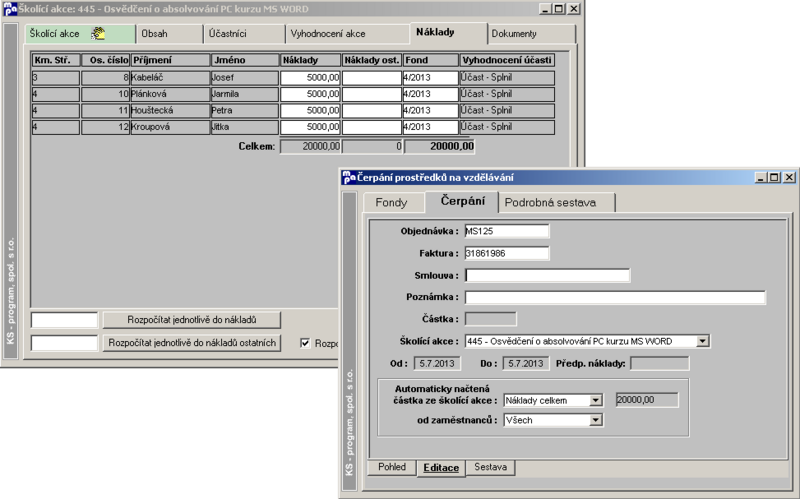Open the Školící akce tab with hand icon
Image resolution: width=800 pixels, height=499 pixels.
point(80,34)
